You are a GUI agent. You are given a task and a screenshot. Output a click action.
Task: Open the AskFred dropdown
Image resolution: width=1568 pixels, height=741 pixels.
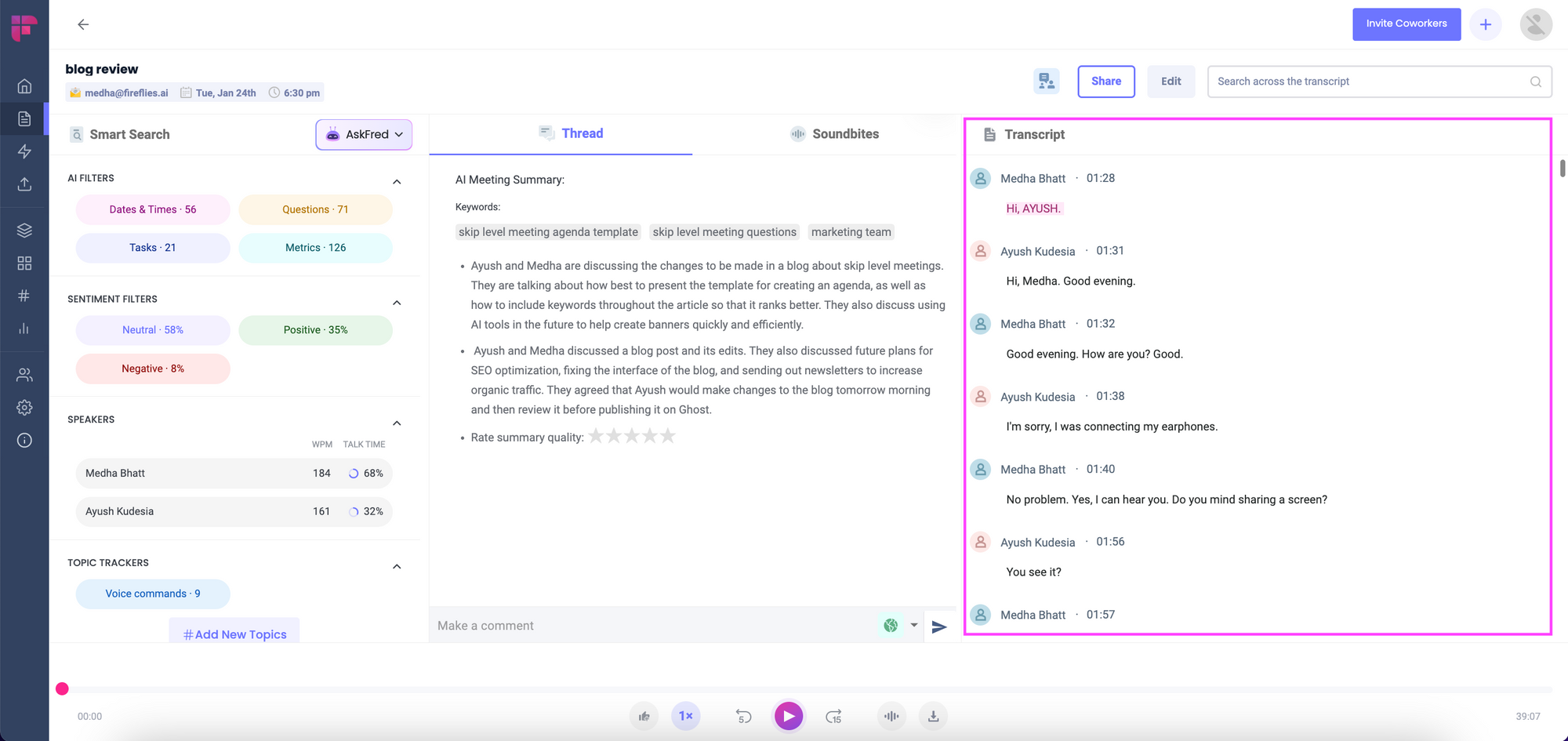364,134
